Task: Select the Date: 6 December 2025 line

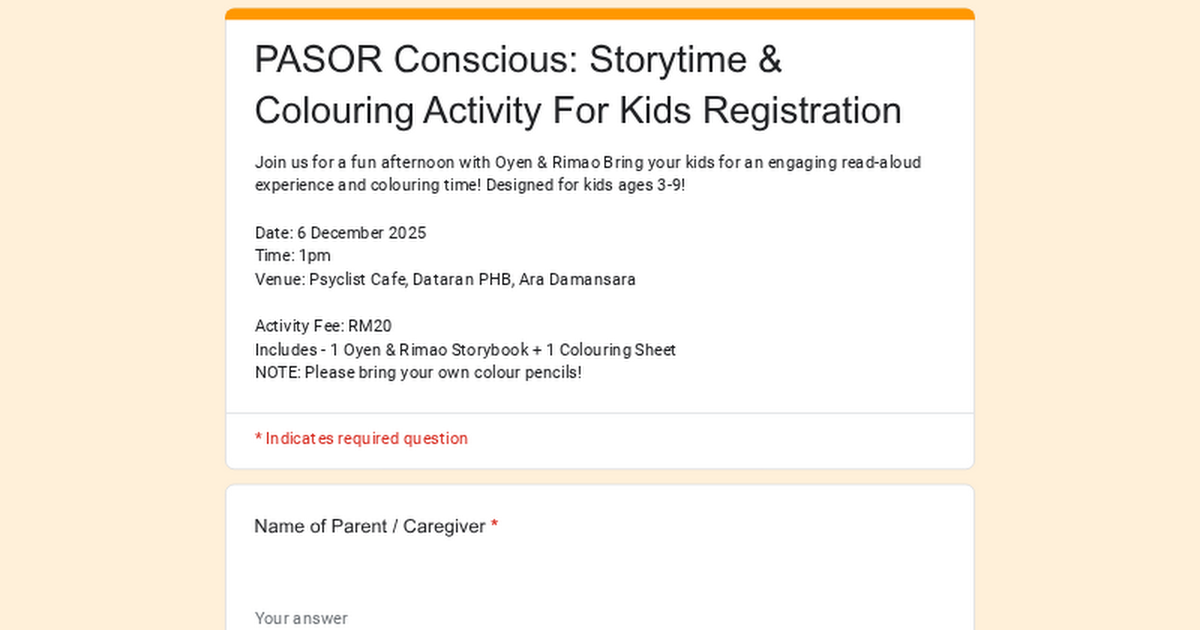Action: click(340, 232)
